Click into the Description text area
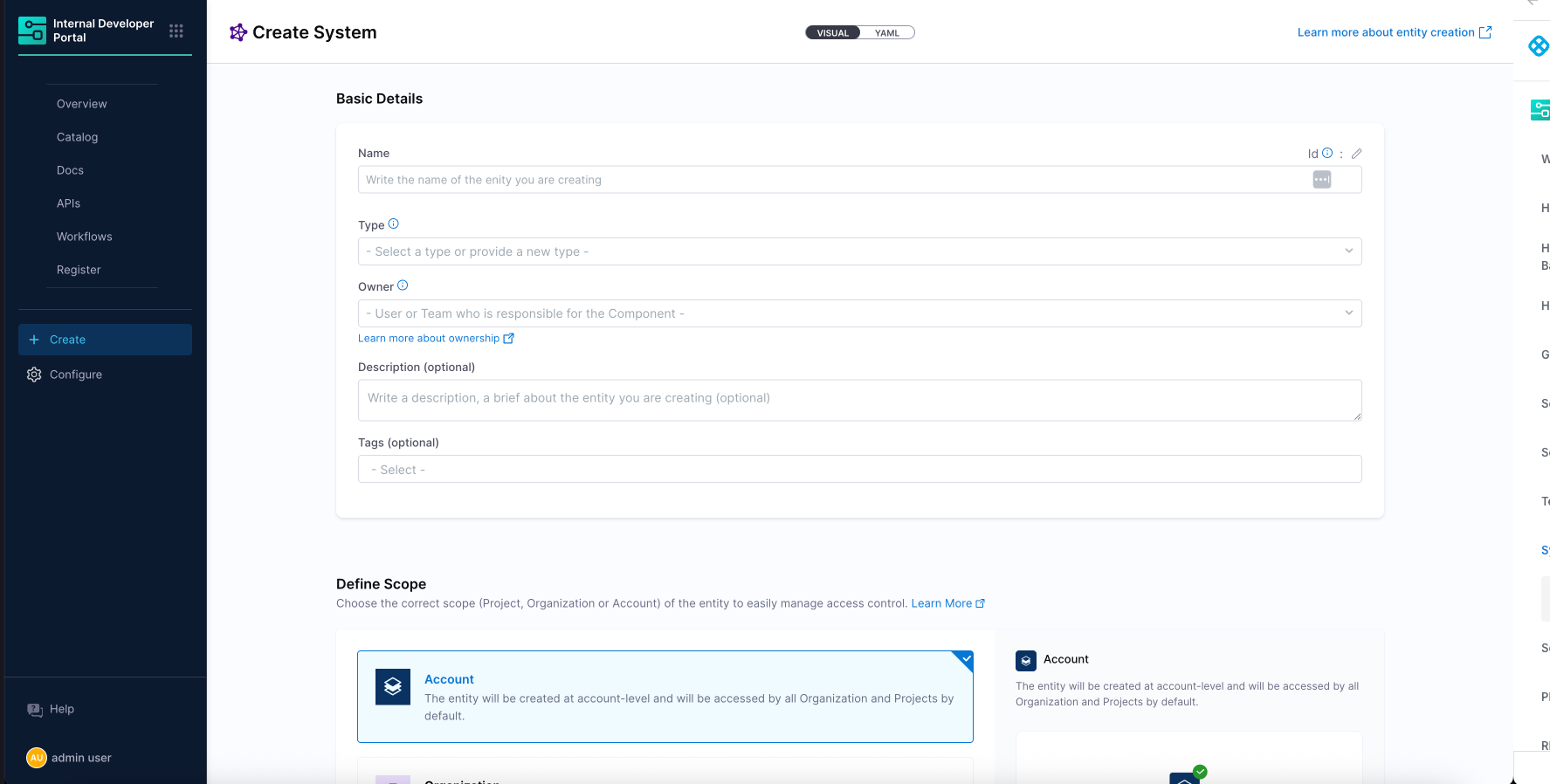Screen dimensions: 1550x784 tap(859, 400)
